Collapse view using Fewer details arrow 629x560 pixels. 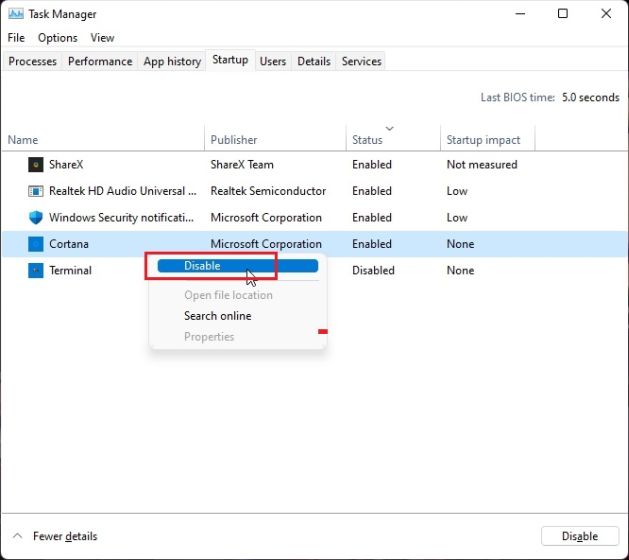pyautogui.click(x=17, y=537)
